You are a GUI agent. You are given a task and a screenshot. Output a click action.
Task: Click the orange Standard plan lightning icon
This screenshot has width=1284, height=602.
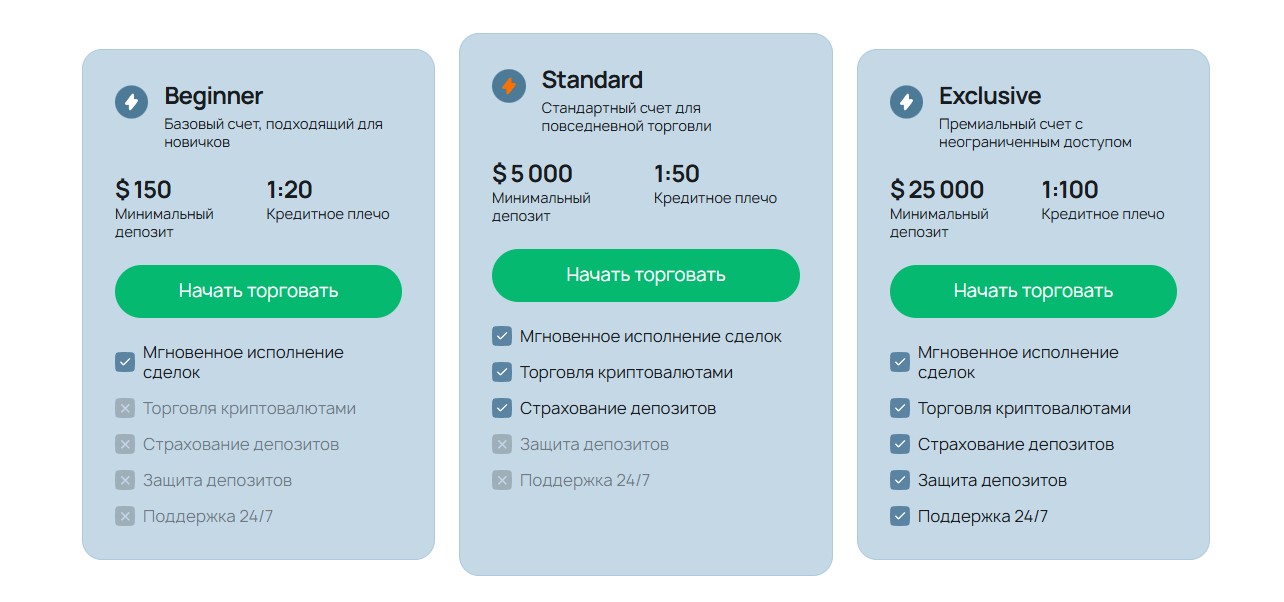[508, 86]
